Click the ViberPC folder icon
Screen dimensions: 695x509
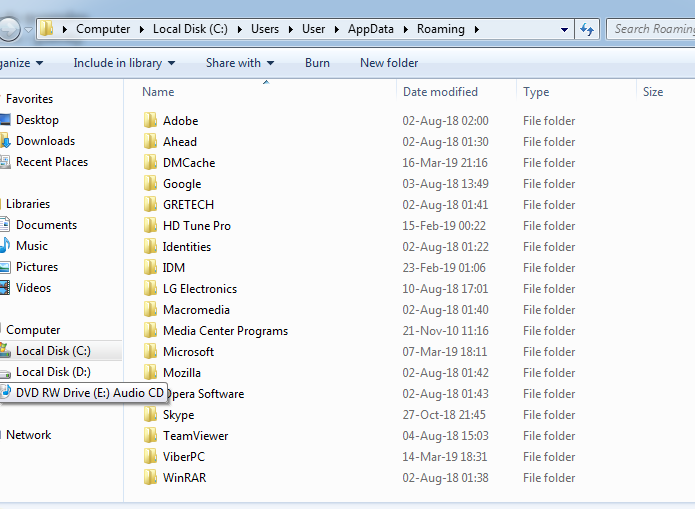pyautogui.click(x=150, y=456)
